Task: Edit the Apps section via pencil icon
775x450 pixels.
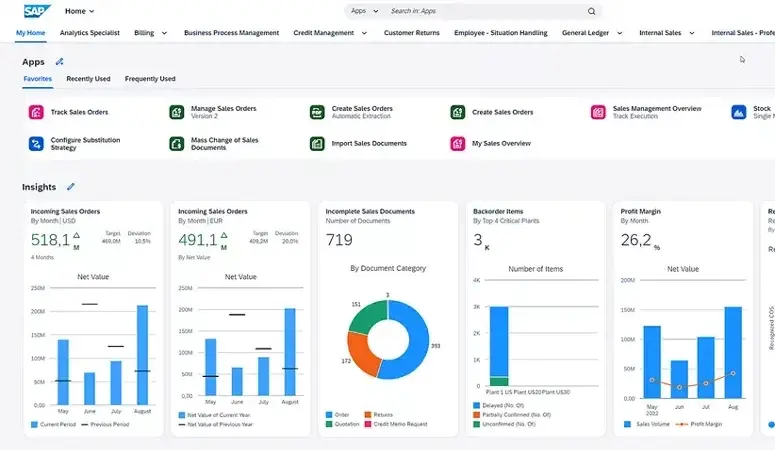Action: [x=59, y=62]
